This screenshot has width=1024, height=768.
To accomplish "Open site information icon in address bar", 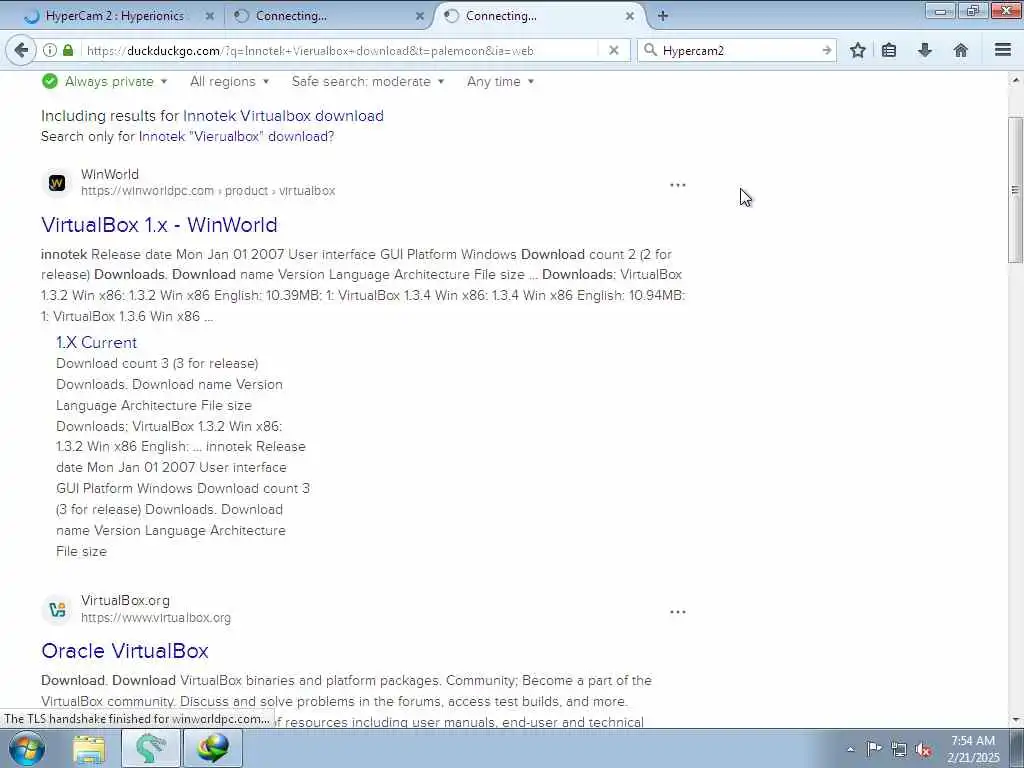I will 50,50.
